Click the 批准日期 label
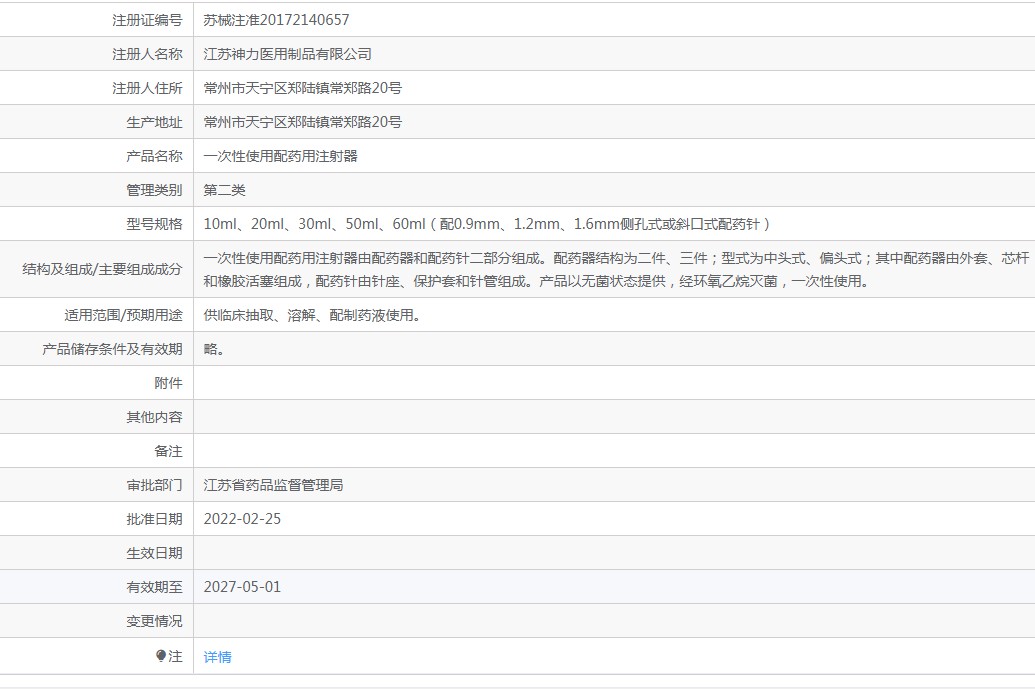 (x=154, y=519)
